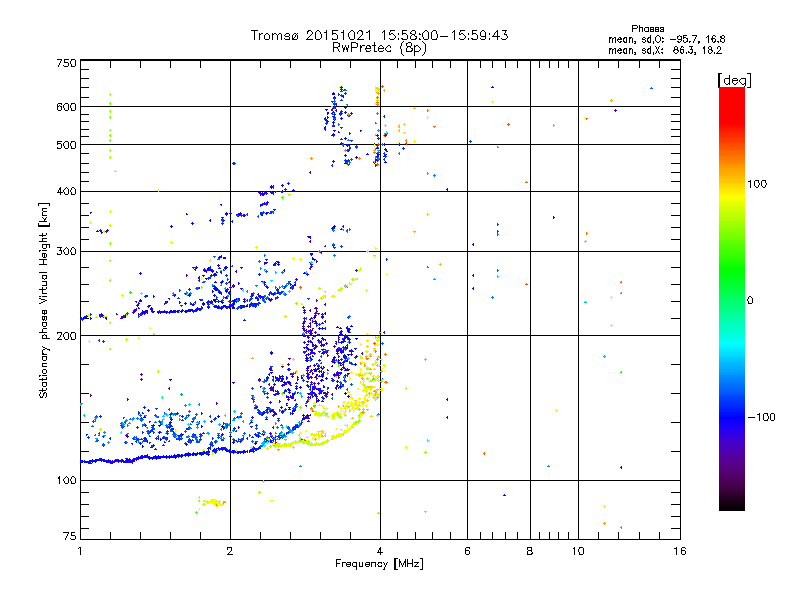Click the 'mean, sd,O: -95.7, 16.8' line
This screenshot has width=800, height=600.
[666, 39]
